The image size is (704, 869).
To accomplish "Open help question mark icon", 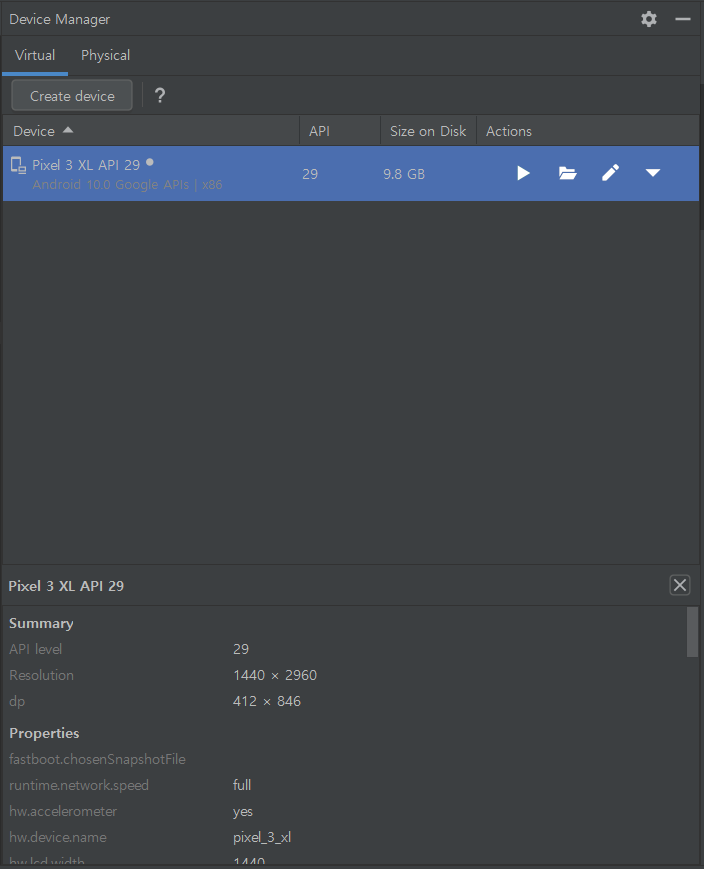I will (160, 95).
